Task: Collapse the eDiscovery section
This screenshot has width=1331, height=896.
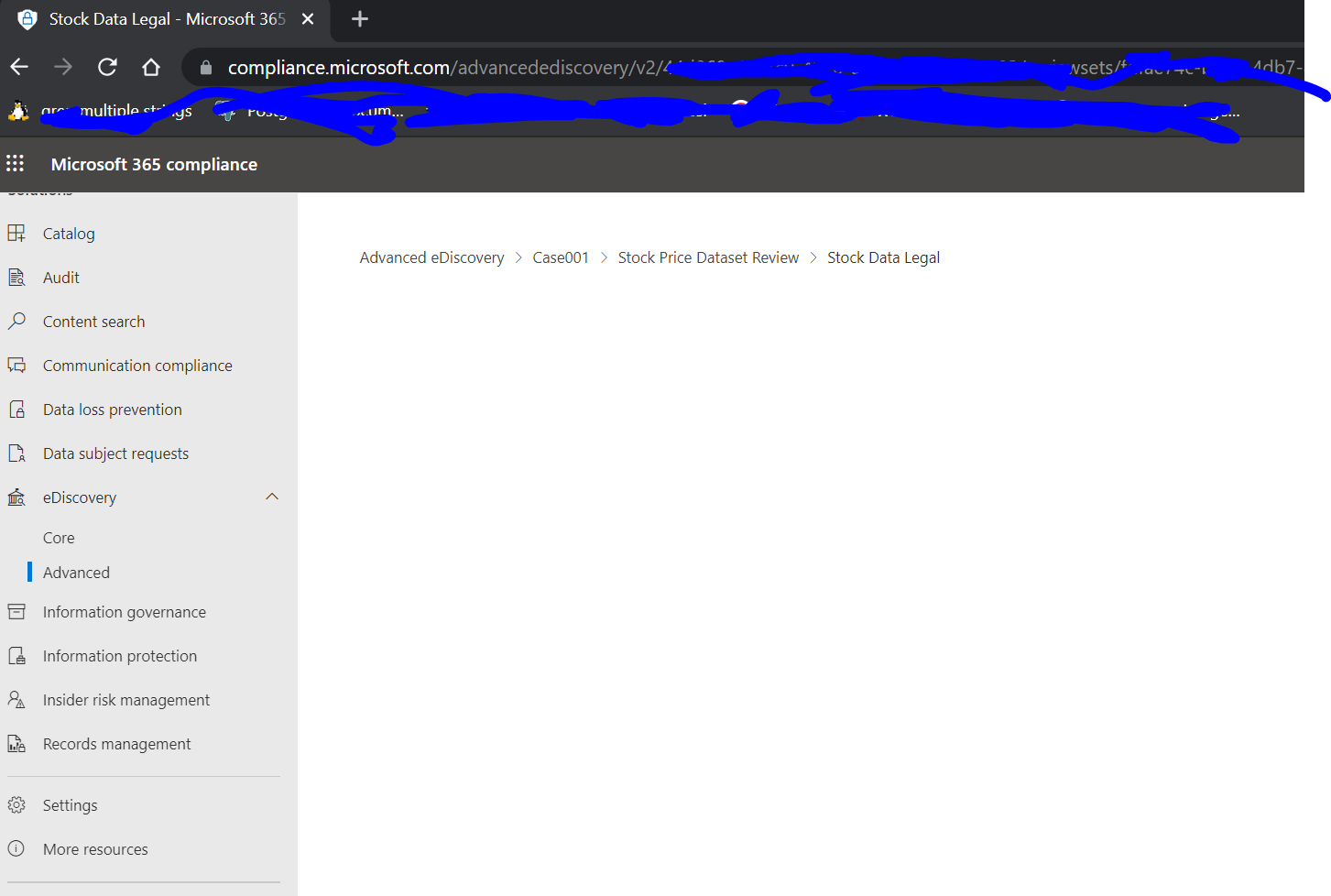Action: pyautogui.click(x=271, y=497)
